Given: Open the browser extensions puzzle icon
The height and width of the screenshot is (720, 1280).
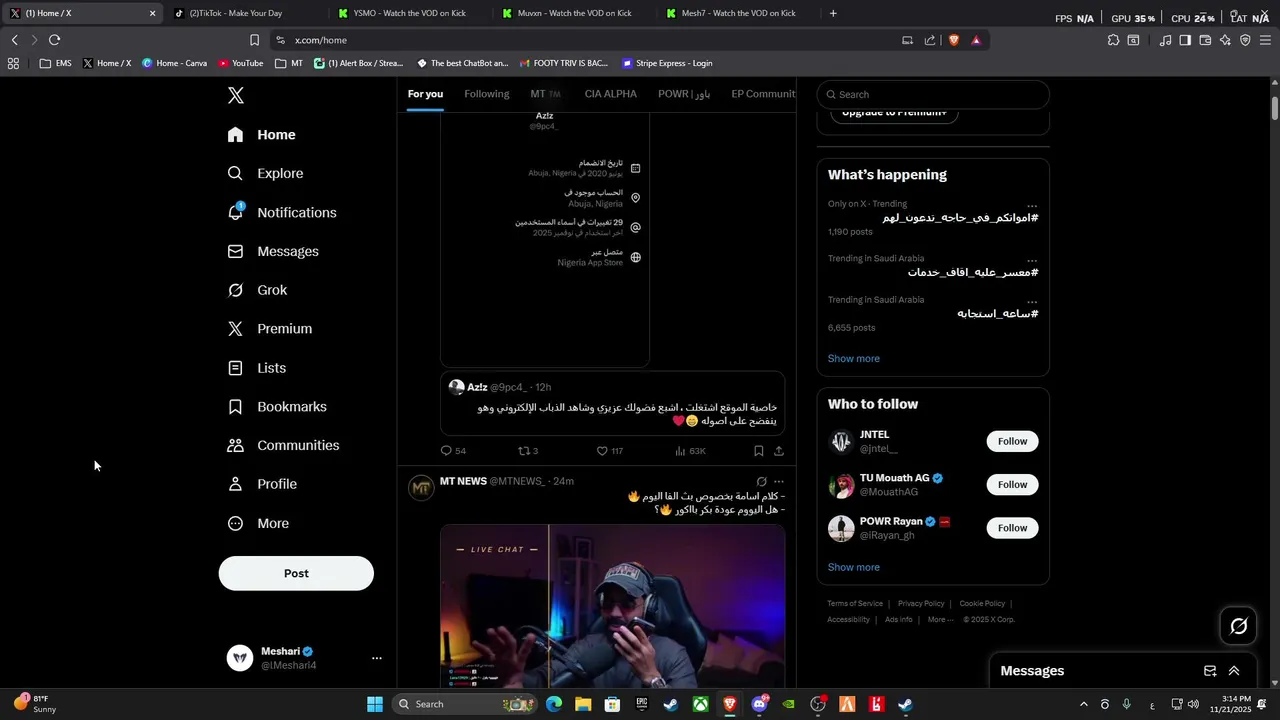Looking at the screenshot, I should point(1113,40).
